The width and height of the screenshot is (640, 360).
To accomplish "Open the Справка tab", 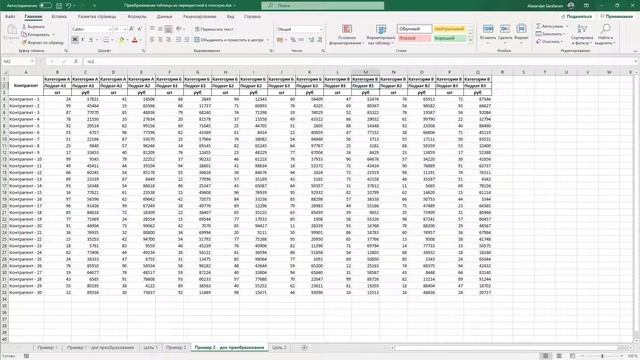I will click(x=252, y=16).
